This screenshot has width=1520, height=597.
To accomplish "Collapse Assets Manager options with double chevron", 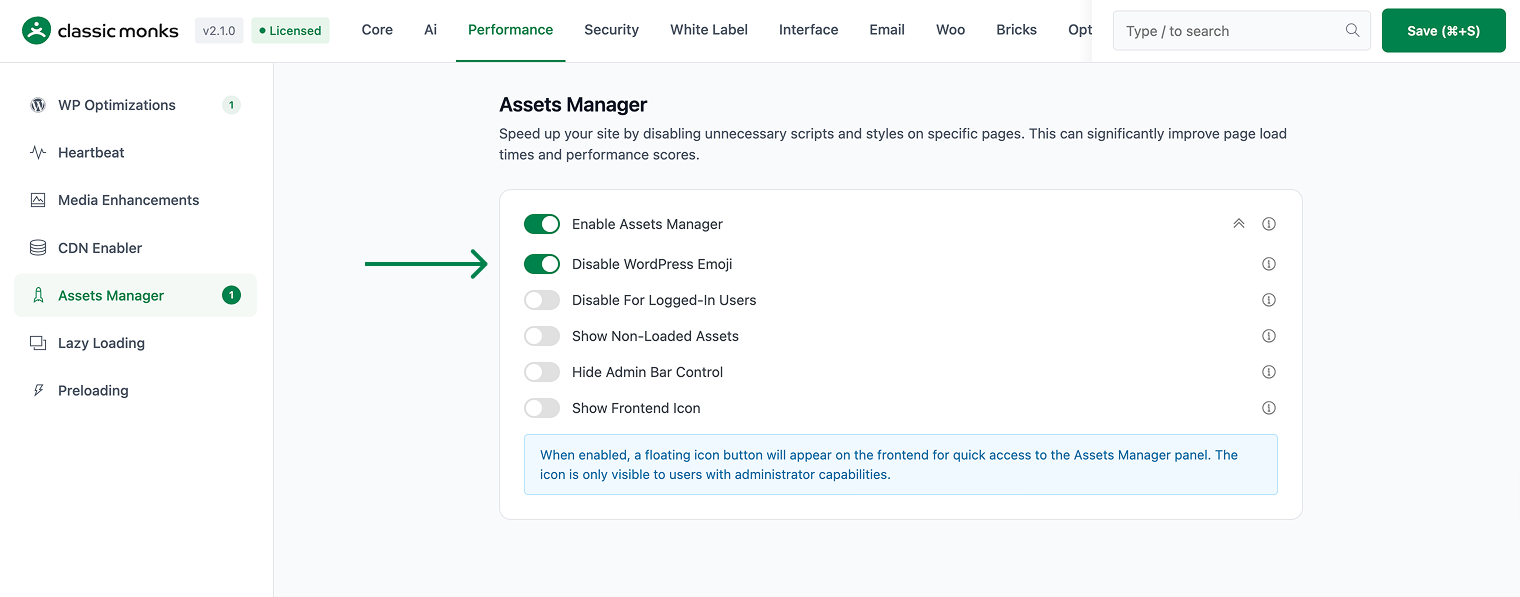I will (1239, 224).
